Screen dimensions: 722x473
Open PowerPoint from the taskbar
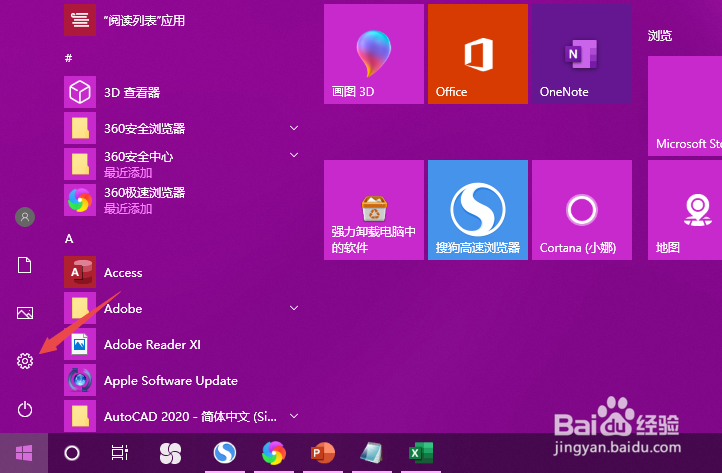tap(323, 453)
